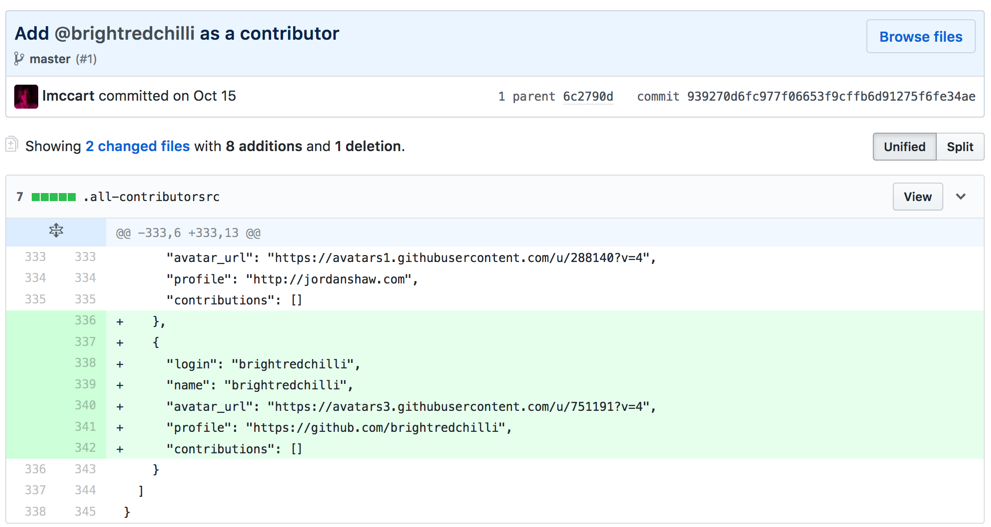Click the green diffstat bar for .all-contributorsrc
The height and width of the screenshot is (527, 991).
coord(54,197)
